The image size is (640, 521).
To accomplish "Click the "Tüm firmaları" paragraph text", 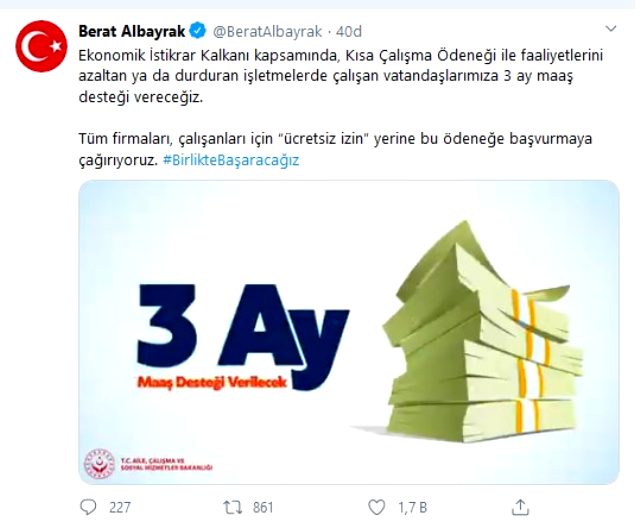I will (335, 149).
